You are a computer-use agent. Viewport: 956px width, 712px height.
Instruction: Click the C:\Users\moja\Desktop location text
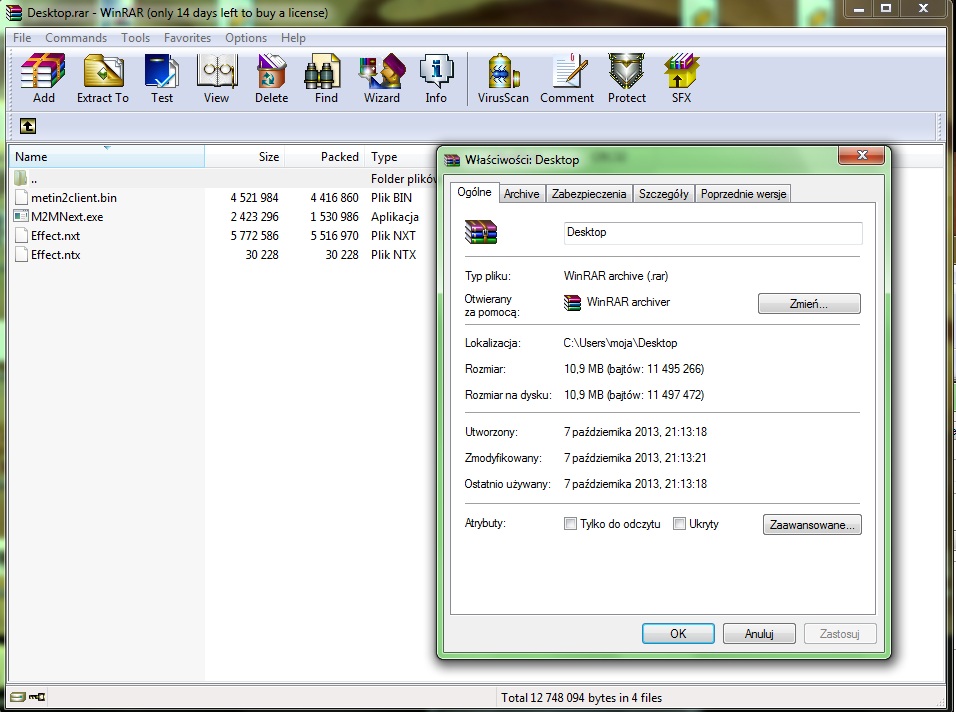[x=620, y=343]
